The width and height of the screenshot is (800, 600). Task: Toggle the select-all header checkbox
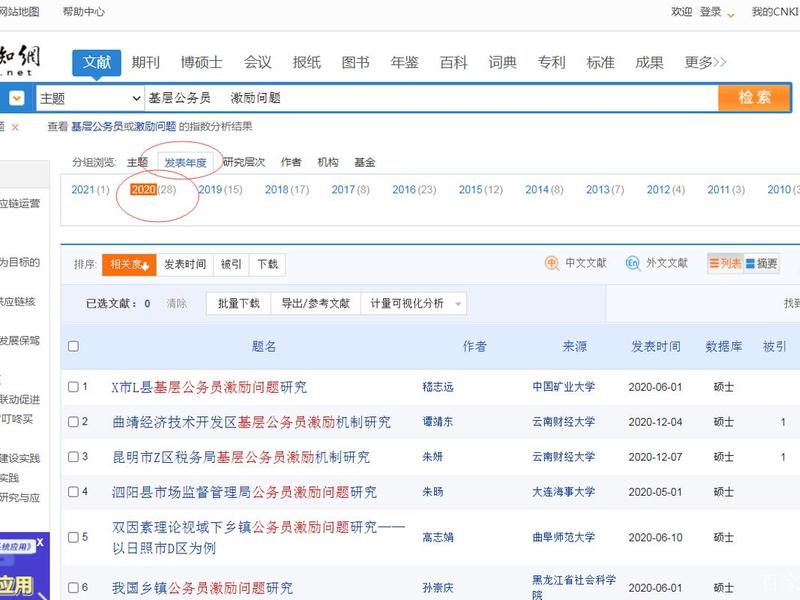point(73,346)
